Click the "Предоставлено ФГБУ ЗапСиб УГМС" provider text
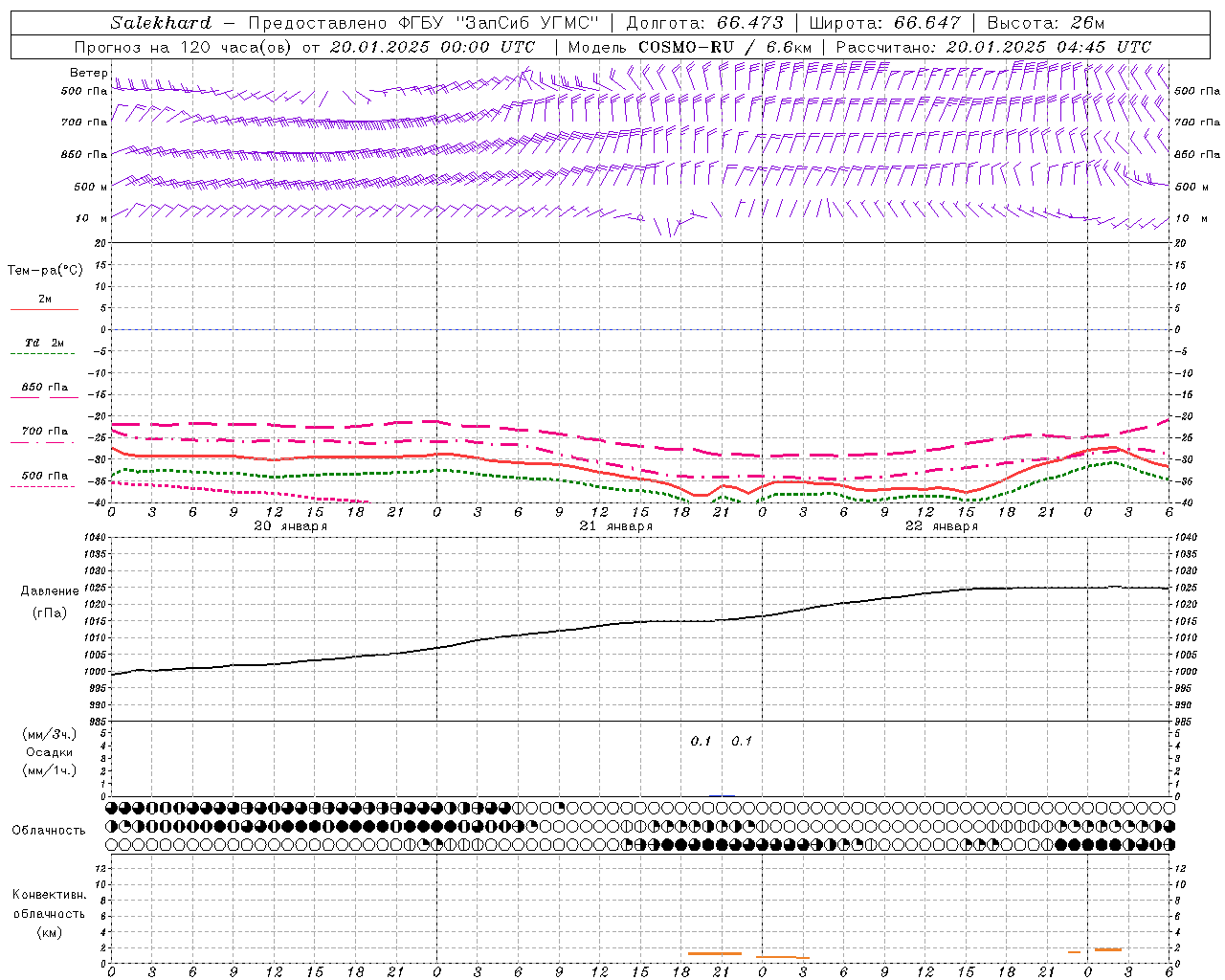The width and height of the screenshot is (1225, 980). pyautogui.click(x=424, y=23)
